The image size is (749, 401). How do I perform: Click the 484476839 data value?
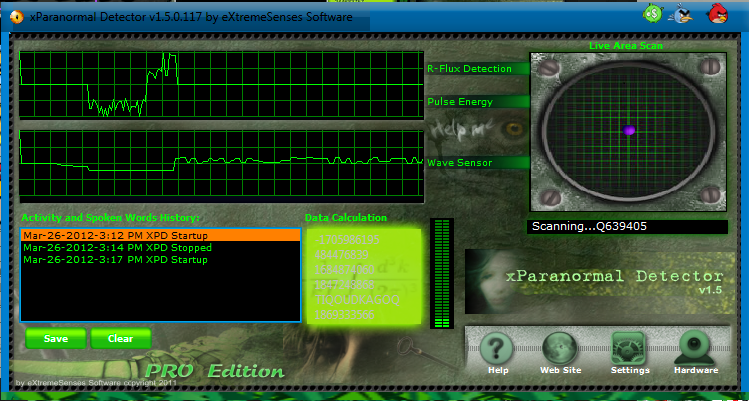pyautogui.click(x=341, y=254)
